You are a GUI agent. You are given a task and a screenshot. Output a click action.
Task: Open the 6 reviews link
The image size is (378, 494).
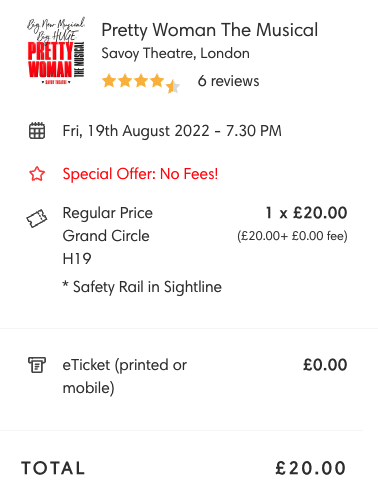tap(228, 81)
